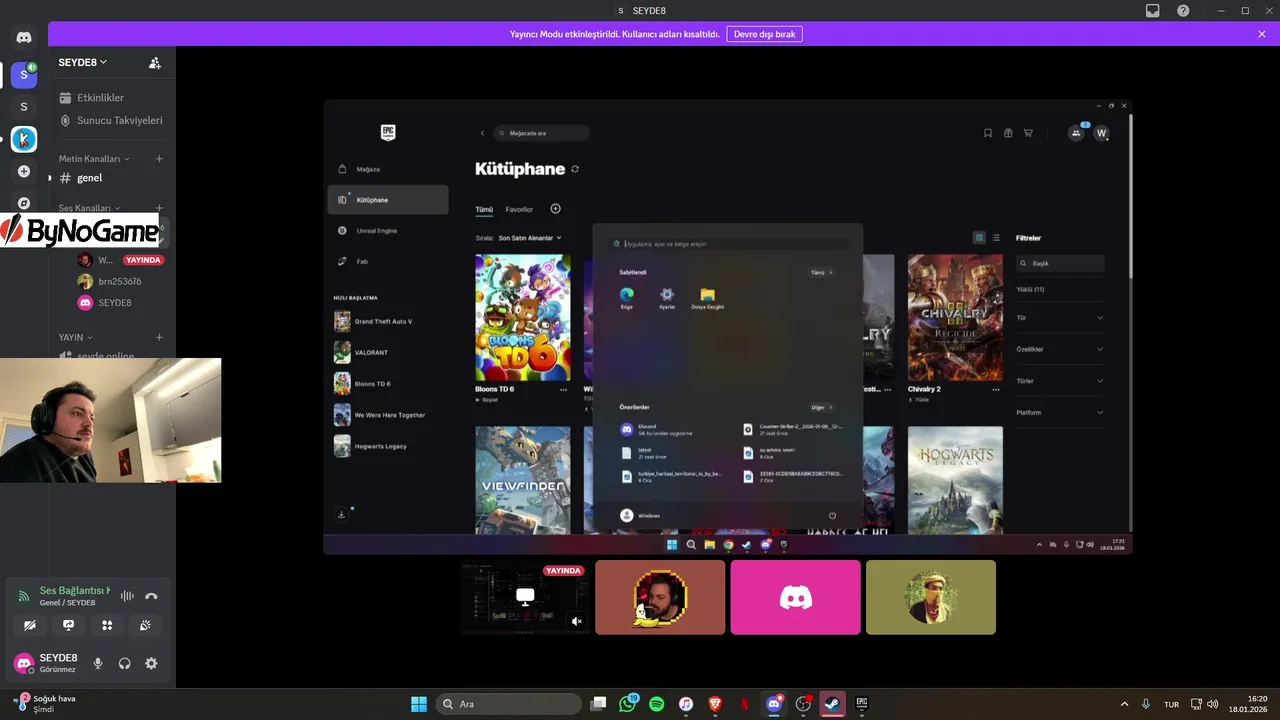Select the blue S server with speaker badge
This screenshot has height=720, width=1280.
click(x=24, y=74)
